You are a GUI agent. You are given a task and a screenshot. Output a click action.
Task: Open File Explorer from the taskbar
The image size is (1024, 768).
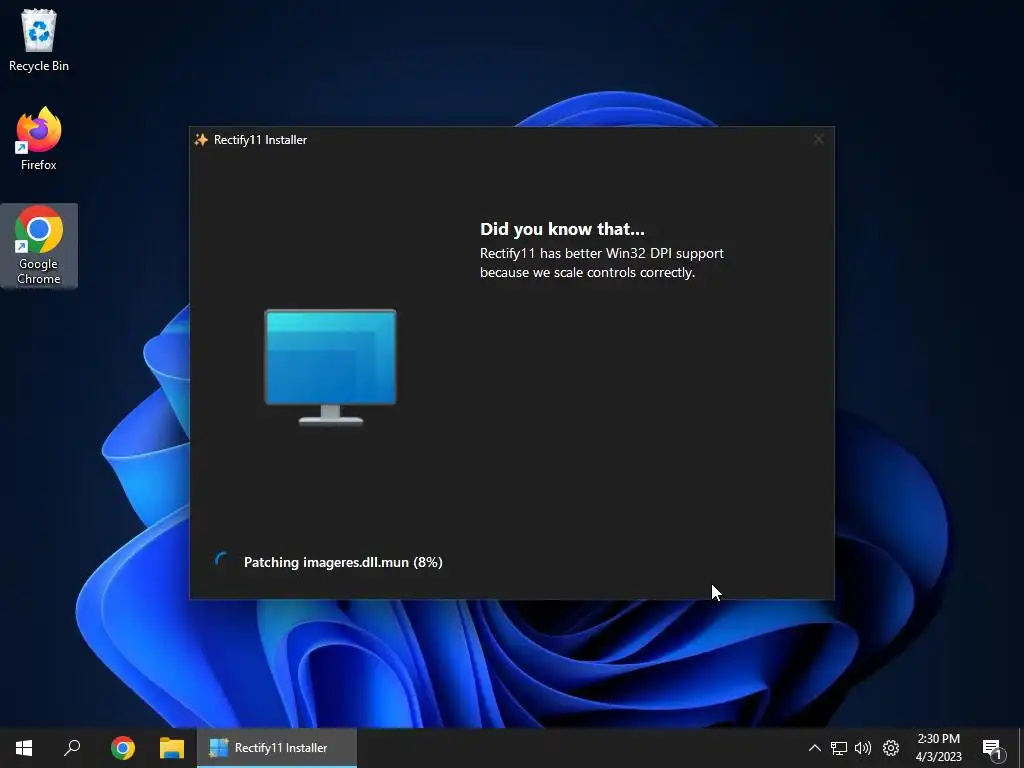(172, 748)
